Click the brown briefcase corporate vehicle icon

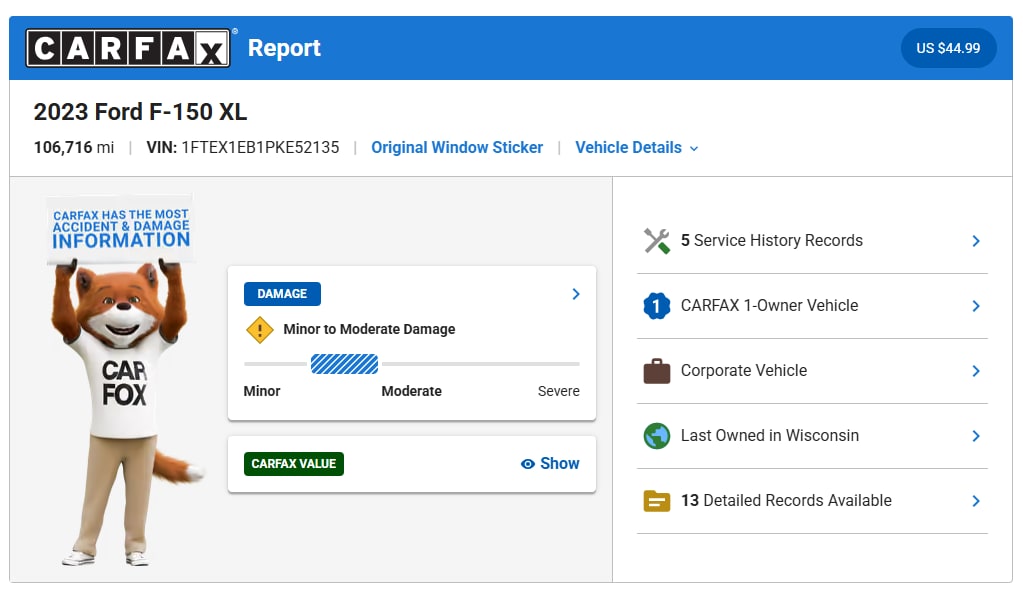click(x=656, y=371)
